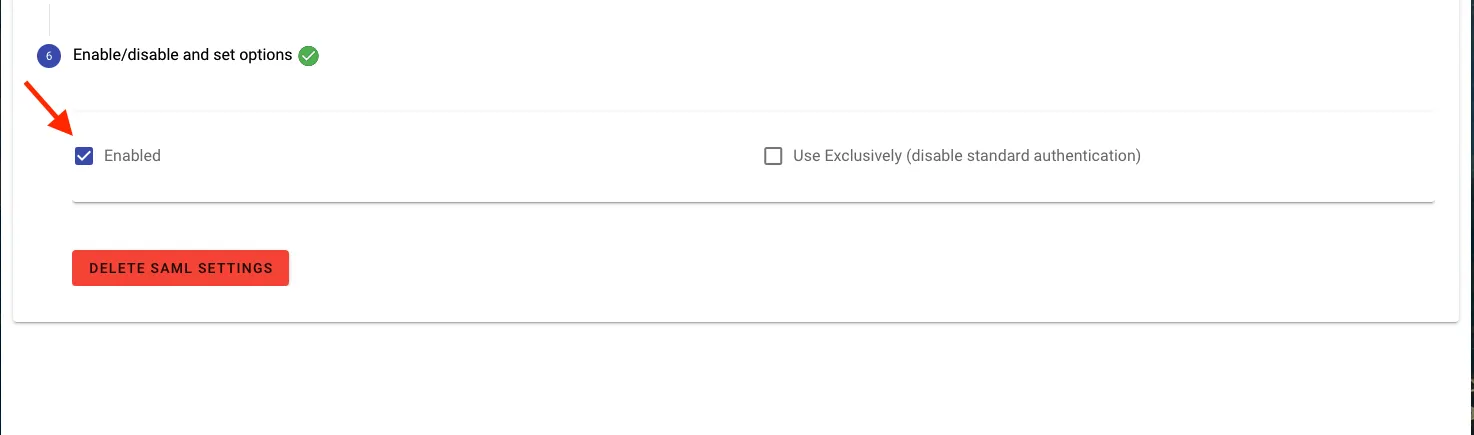Click blank card area right of Delete button
Viewport: 1474px width, 435px height.
coord(800,268)
